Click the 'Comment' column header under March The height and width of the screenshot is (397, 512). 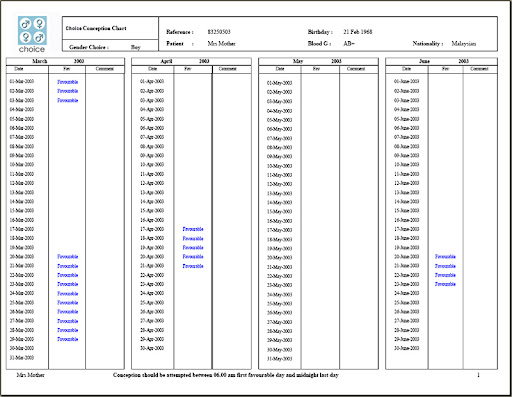click(x=105, y=69)
